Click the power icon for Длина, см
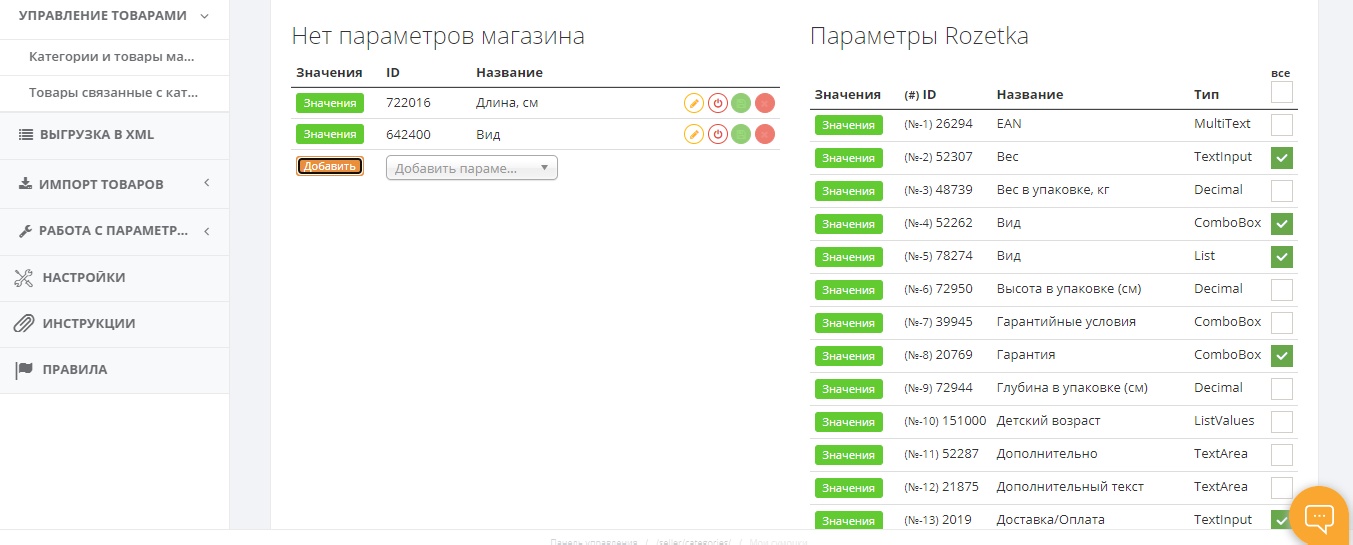The width and height of the screenshot is (1353, 545). point(717,103)
